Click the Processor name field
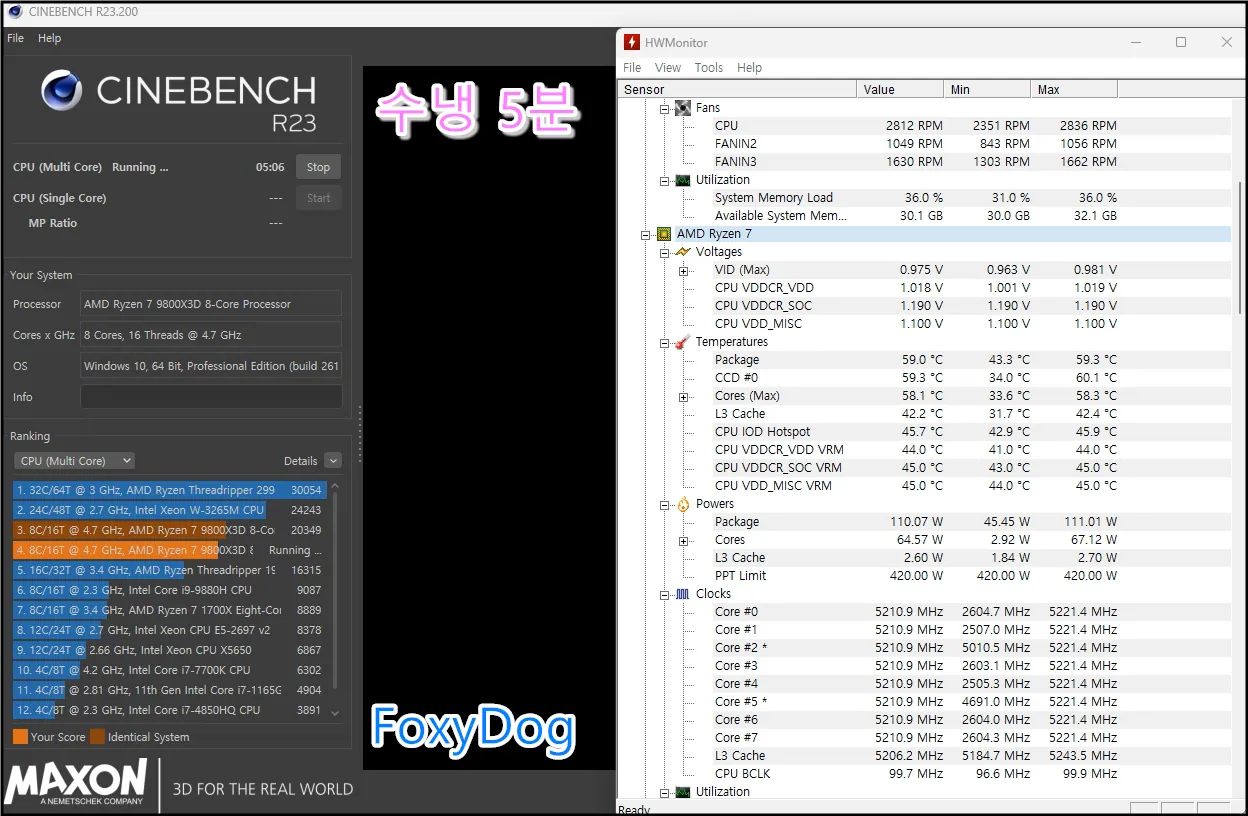This screenshot has width=1248, height=816. coord(211,304)
